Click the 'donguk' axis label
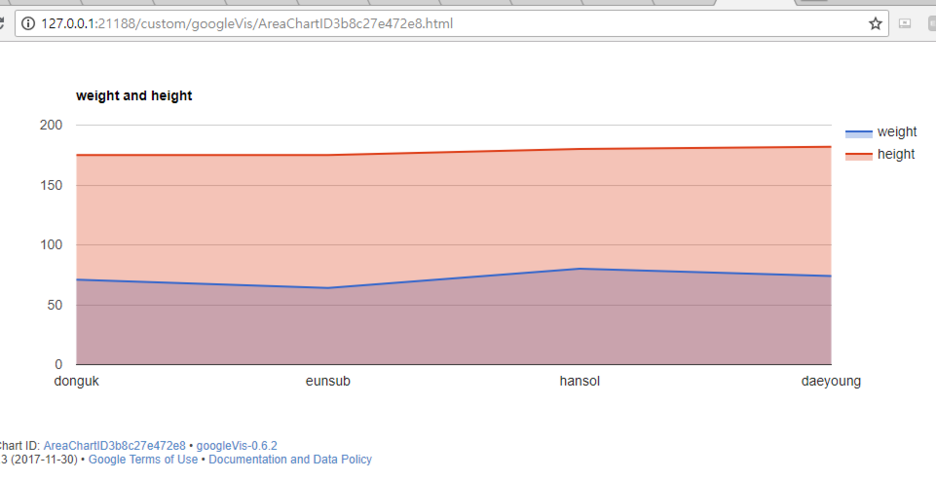The image size is (936, 480). coord(76,381)
